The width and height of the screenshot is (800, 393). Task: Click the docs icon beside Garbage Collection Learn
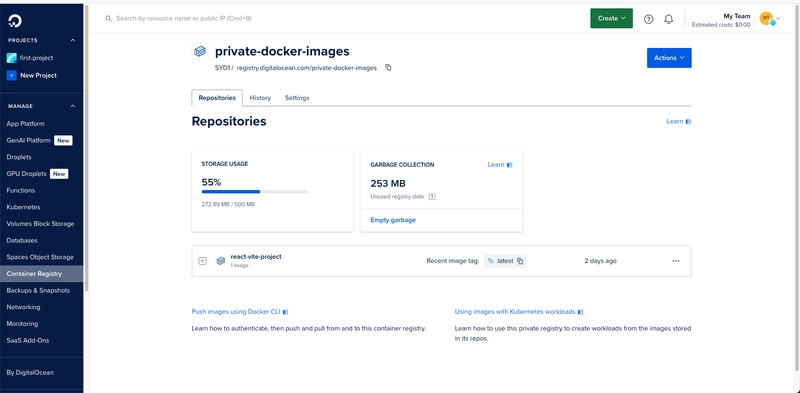pyautogui.click(x=509, y=165)
